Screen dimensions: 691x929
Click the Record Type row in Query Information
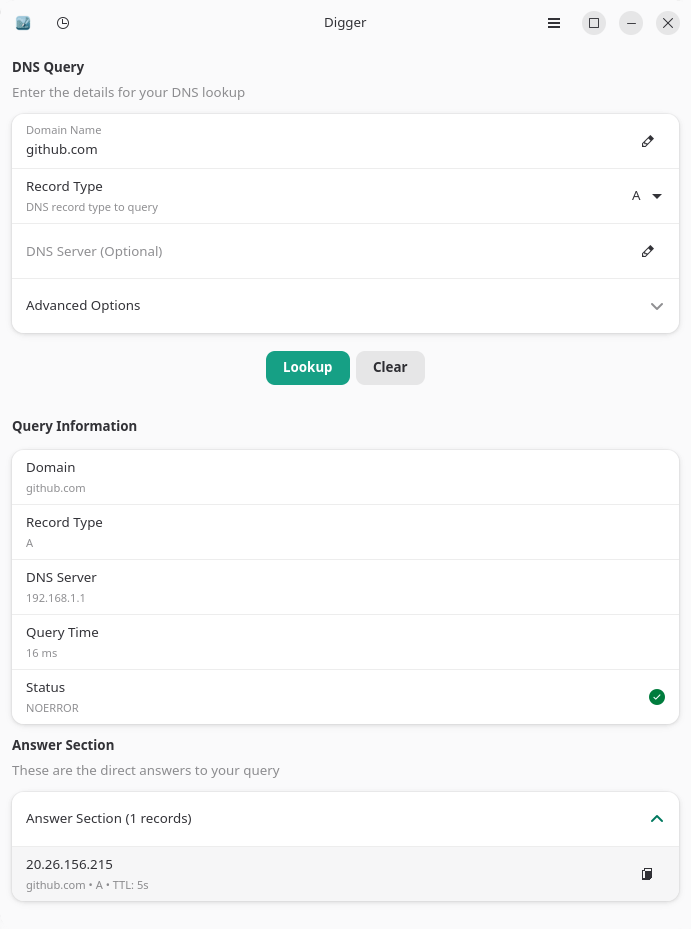(346, 532)
